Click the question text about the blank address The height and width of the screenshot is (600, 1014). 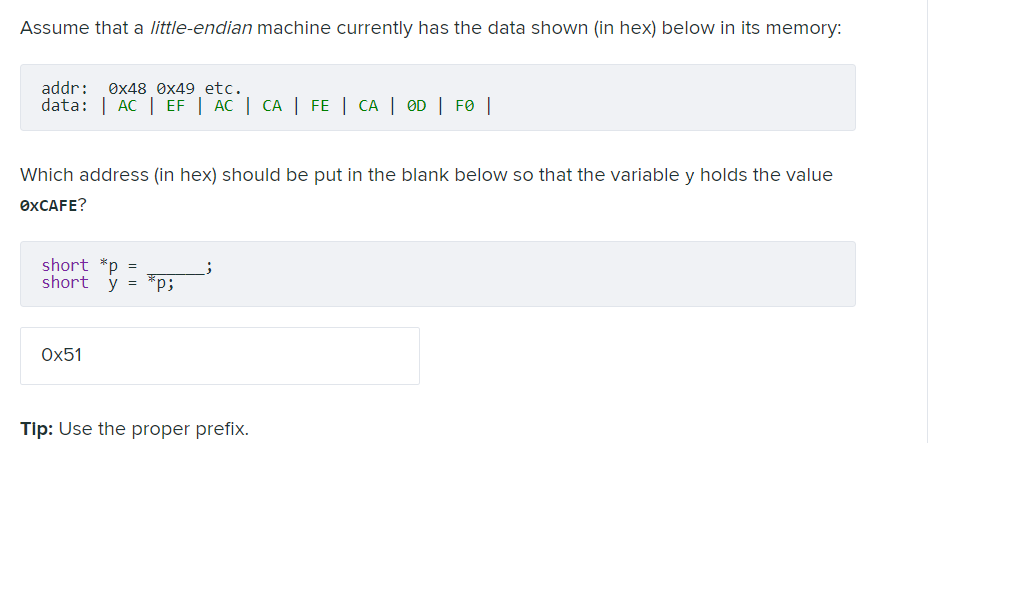click(426, 175)
